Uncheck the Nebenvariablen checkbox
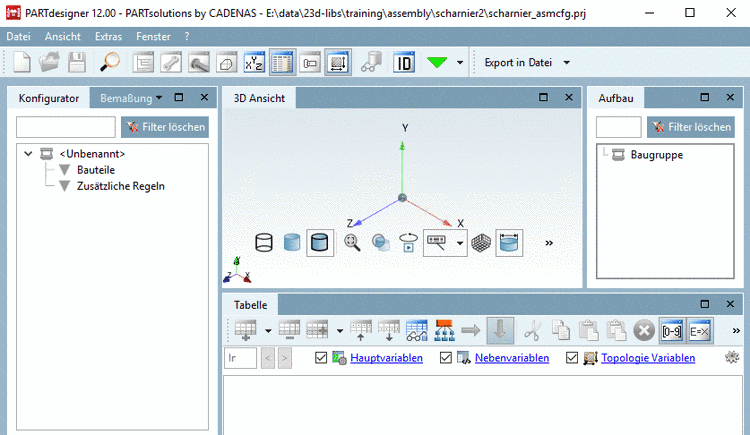This screenshot has width=750, height=435. pos(445,357)
